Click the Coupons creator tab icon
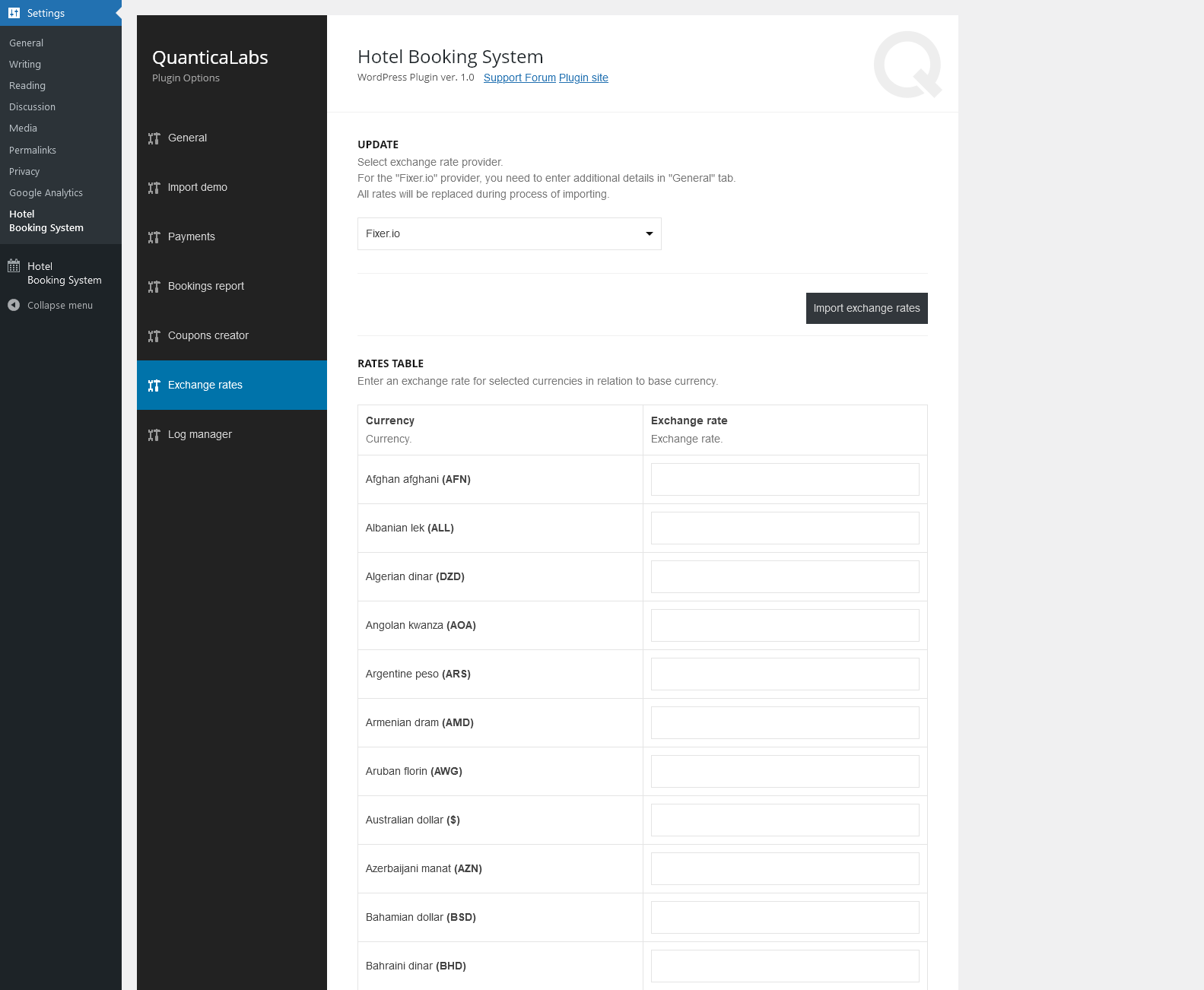This screenshot has width=1204, height=990. (x=154, y=336)
